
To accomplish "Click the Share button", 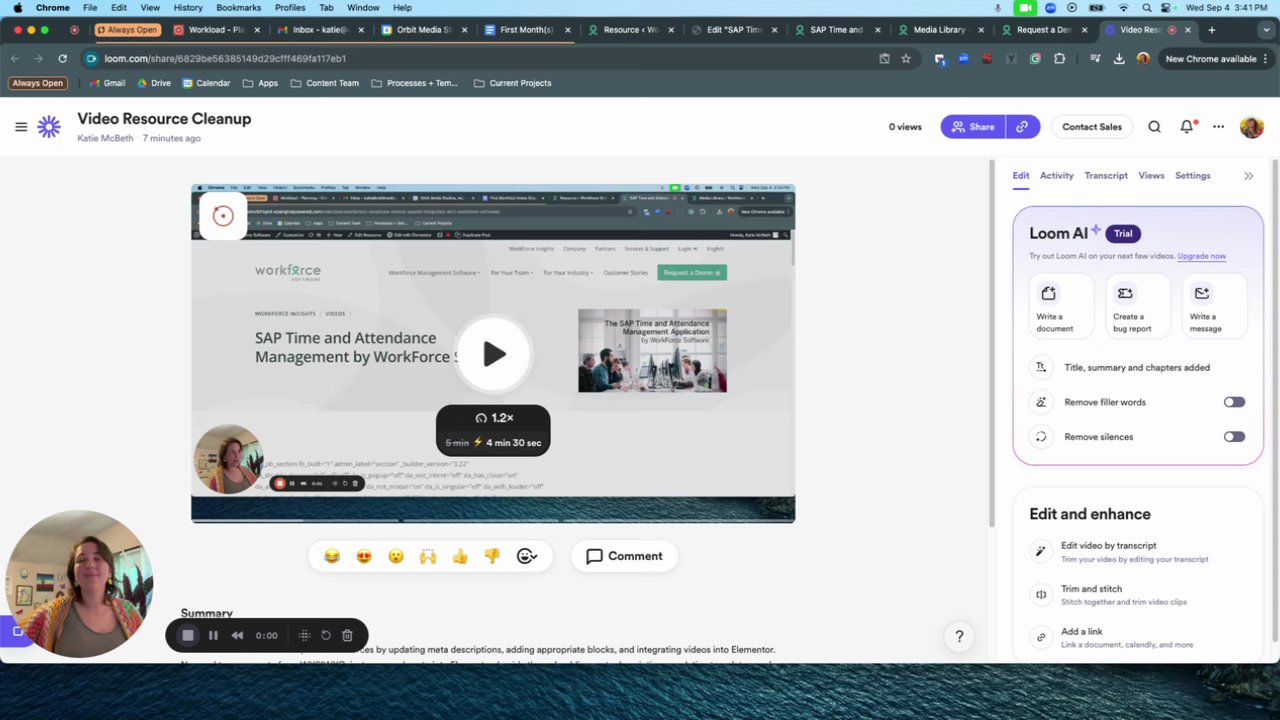I will pyautogui.click(x=973, y=127).
